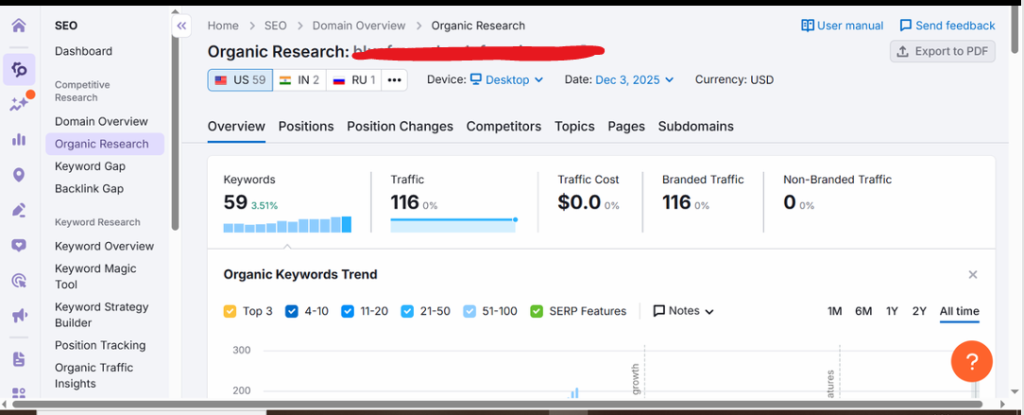
Task: Open Organic Traffic Insights in sidebar
Action: pyautogui.click(x=94, y=375)
